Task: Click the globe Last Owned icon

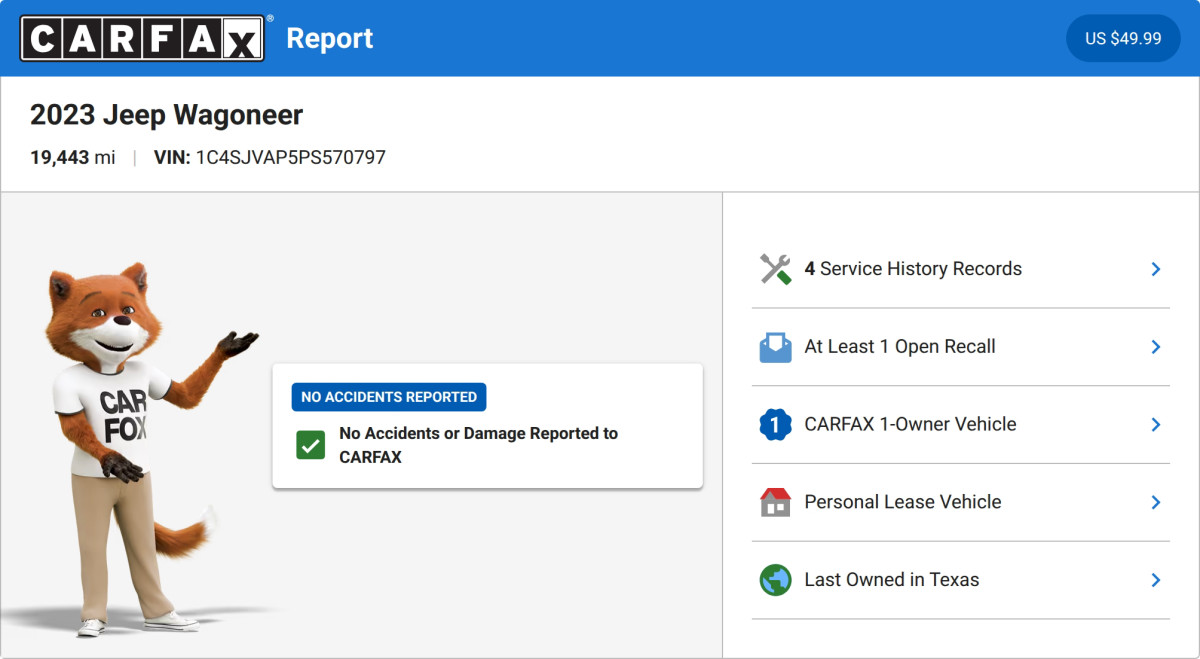Action: point(775,580)
